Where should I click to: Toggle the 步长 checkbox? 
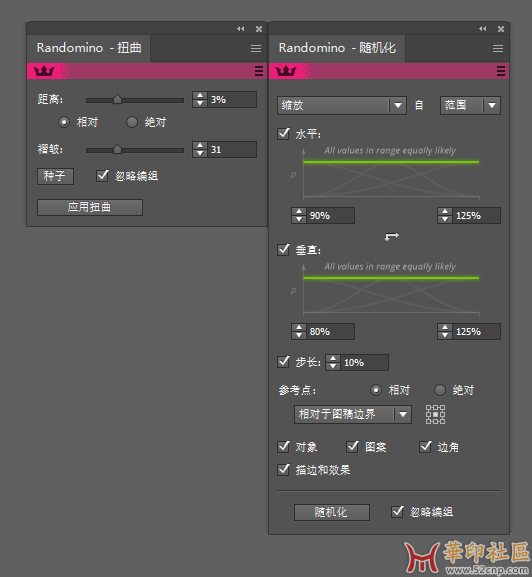coord(283,362)
